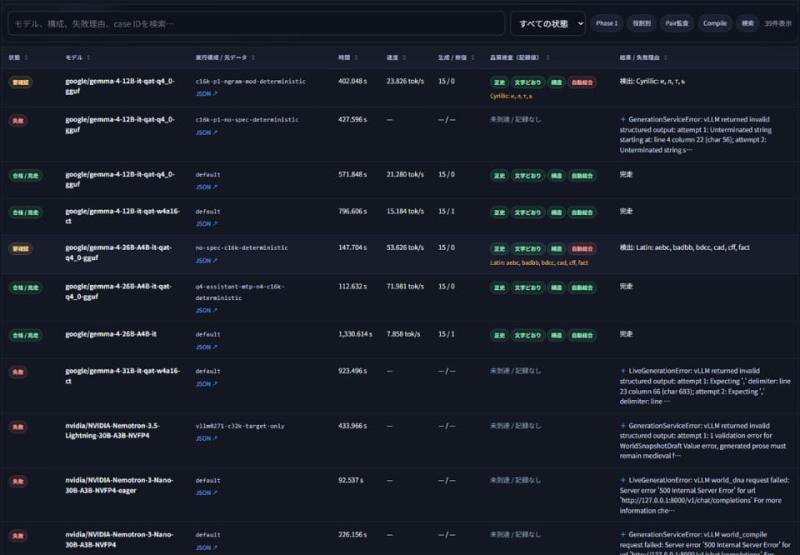Open the すべての状態 status filter dropdown

548,23
